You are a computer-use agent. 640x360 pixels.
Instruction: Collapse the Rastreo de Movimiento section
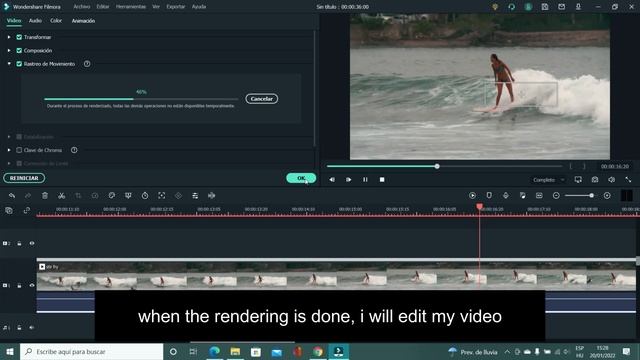[9, 64]
